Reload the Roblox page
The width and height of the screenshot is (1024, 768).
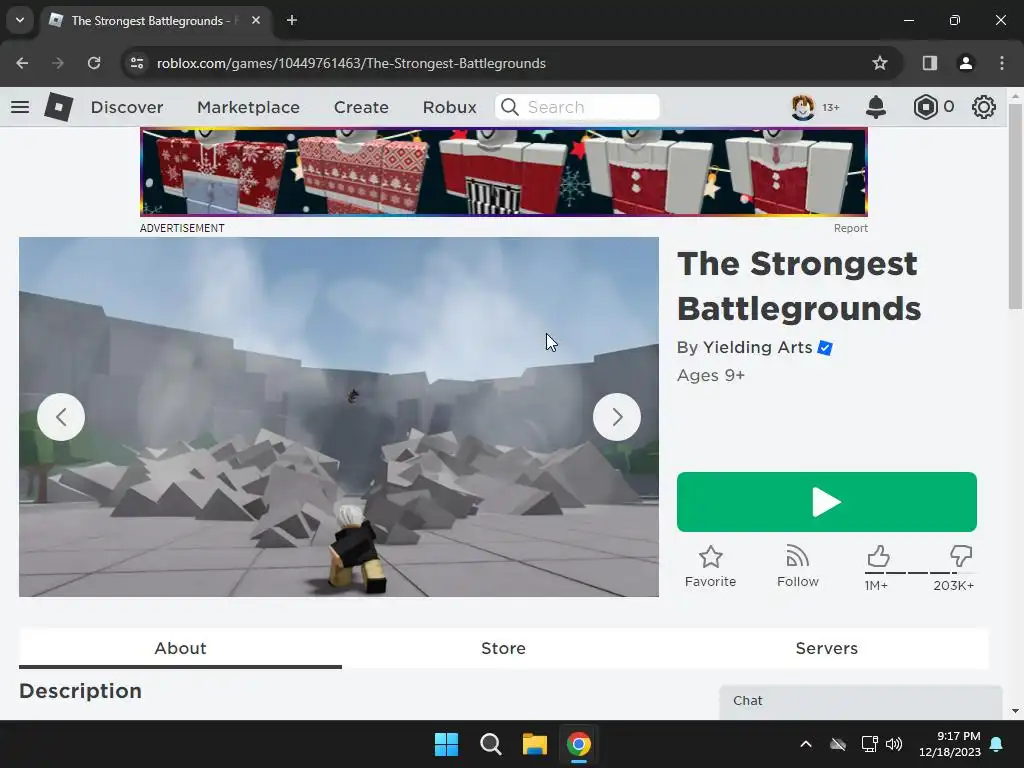(x=94, y=63)
